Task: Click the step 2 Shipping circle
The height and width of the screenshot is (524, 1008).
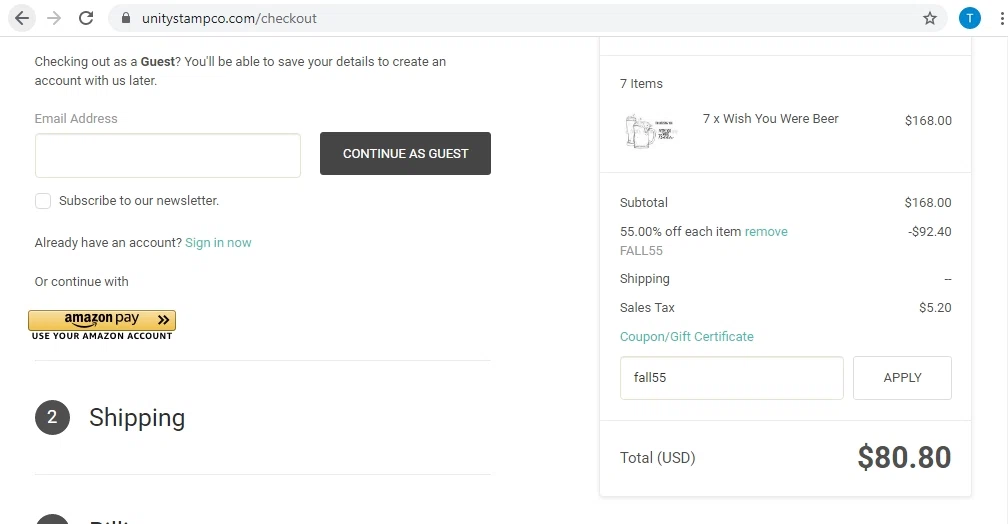Action: 52,418
